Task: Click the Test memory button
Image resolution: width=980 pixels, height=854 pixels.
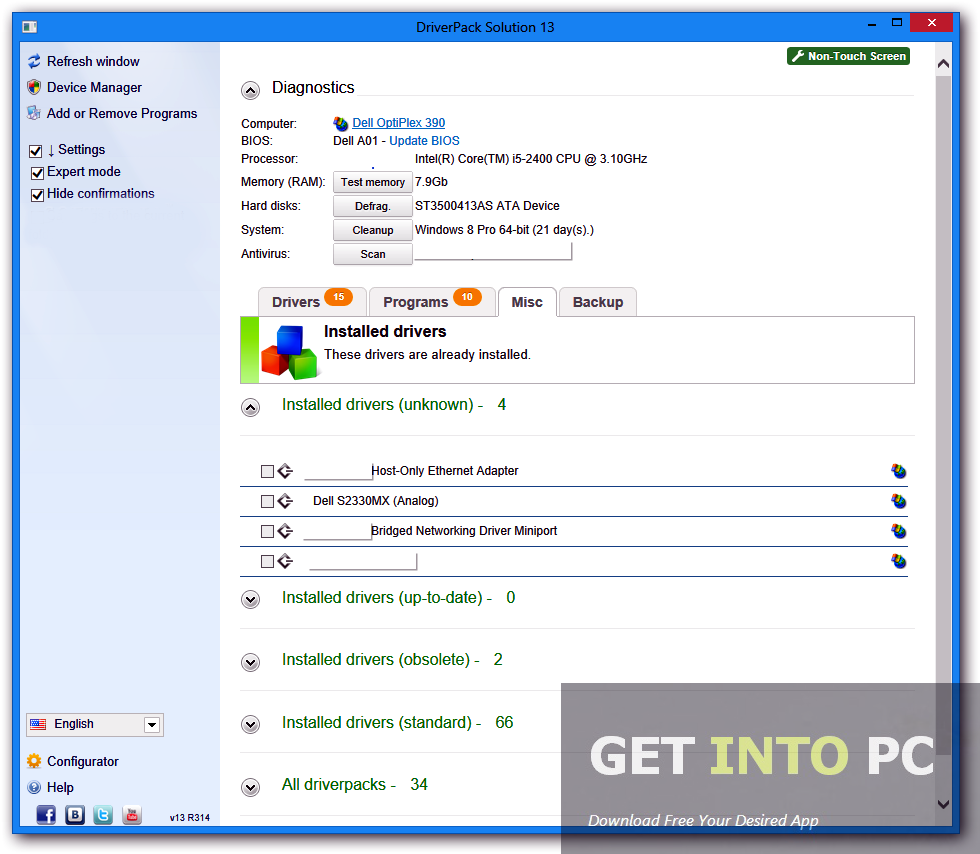Action: click(x=372, y=182)
